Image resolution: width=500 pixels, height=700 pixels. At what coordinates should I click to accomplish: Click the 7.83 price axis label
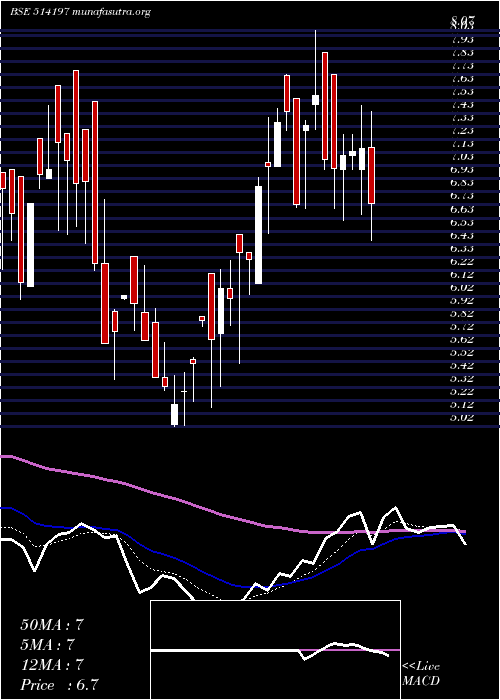coord(462,52)
